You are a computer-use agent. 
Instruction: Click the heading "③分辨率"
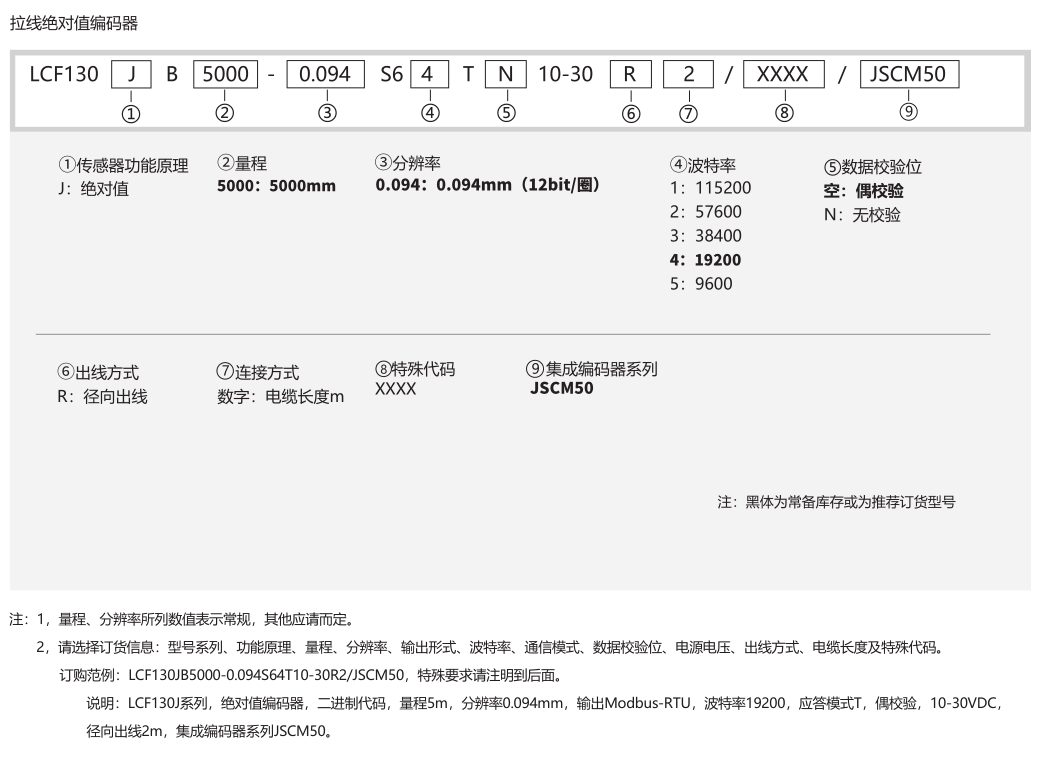pos(408,163)
